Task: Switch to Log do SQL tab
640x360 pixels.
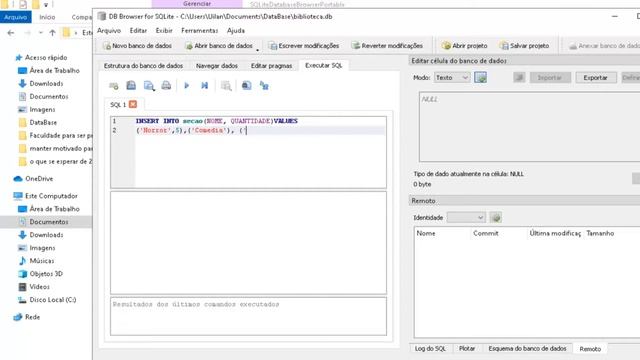Action: point(430,349)
